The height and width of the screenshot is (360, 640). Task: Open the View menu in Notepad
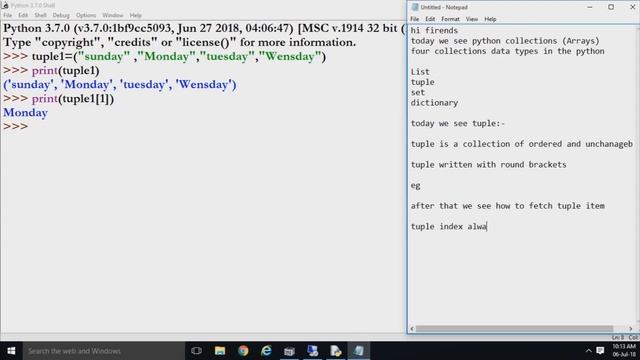[x=472, y=19]
